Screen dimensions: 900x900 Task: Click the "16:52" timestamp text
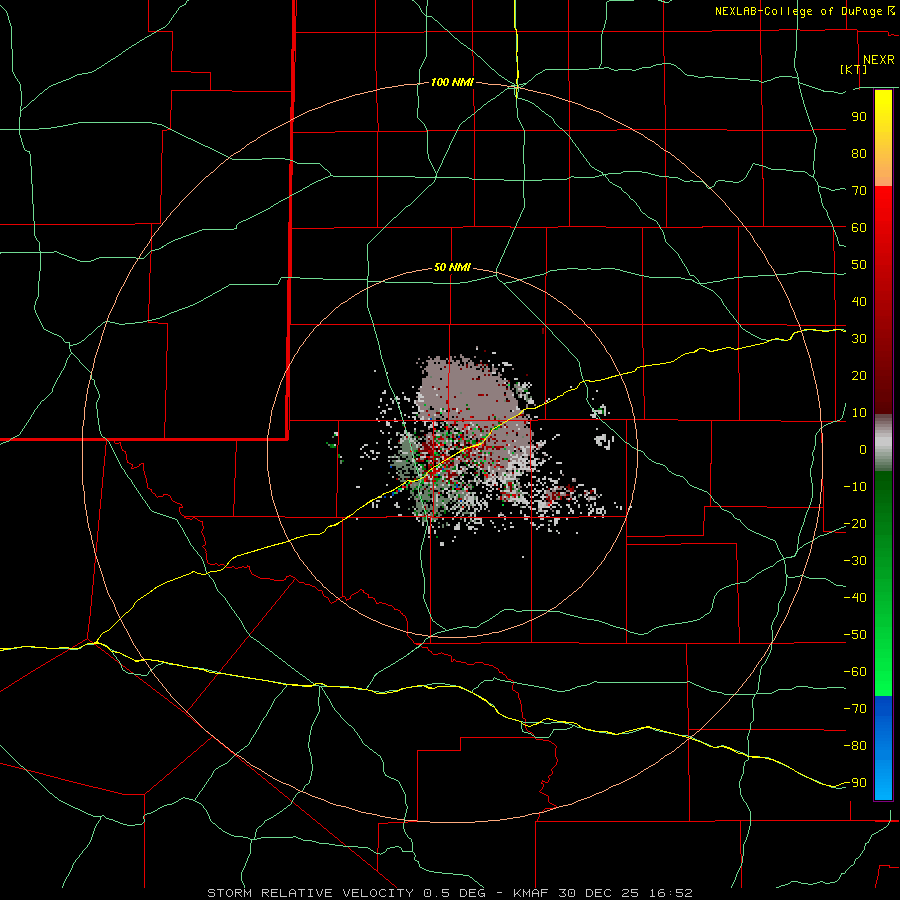pyautogui.click(x=670, y=893)
